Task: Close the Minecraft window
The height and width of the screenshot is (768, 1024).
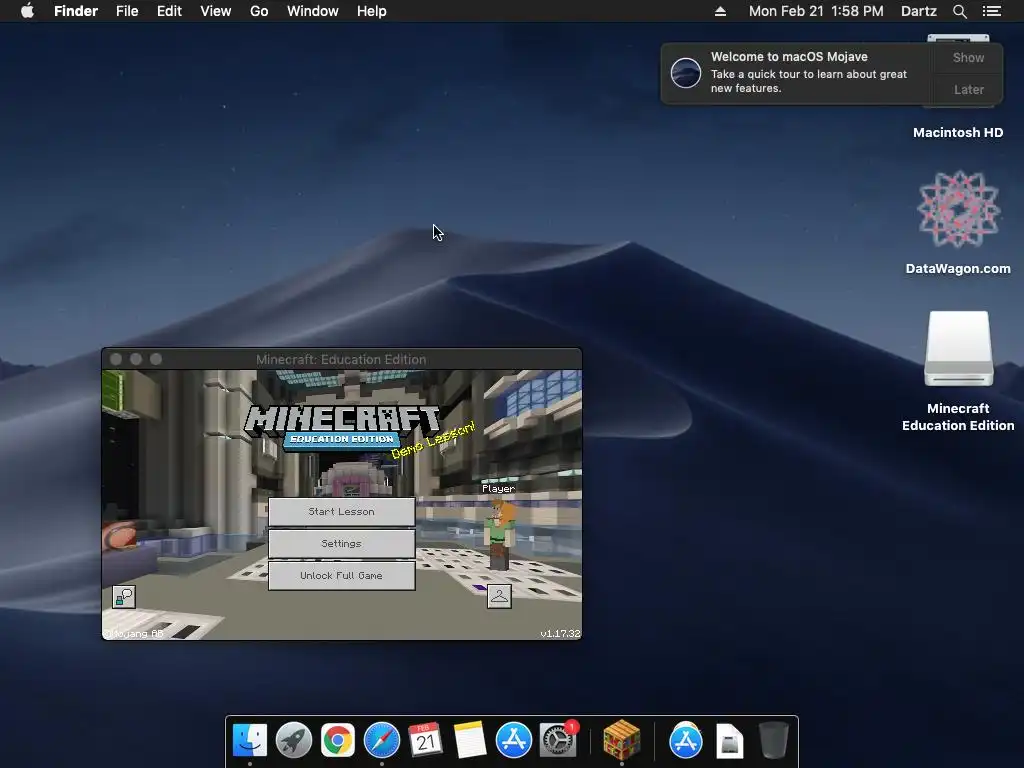Action: point(116,359)
